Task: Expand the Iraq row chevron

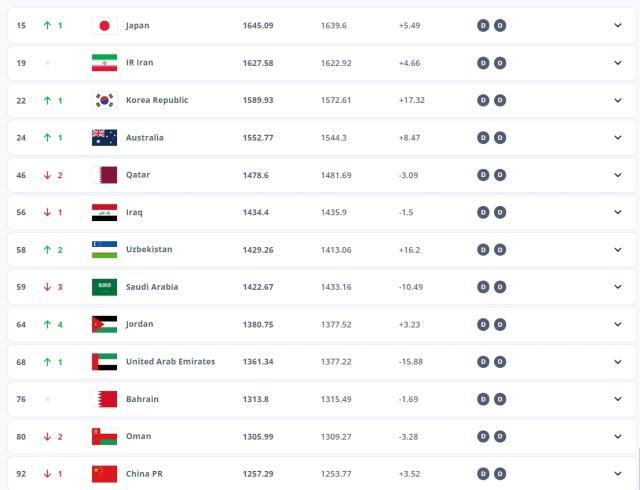Action: point(618,212)
